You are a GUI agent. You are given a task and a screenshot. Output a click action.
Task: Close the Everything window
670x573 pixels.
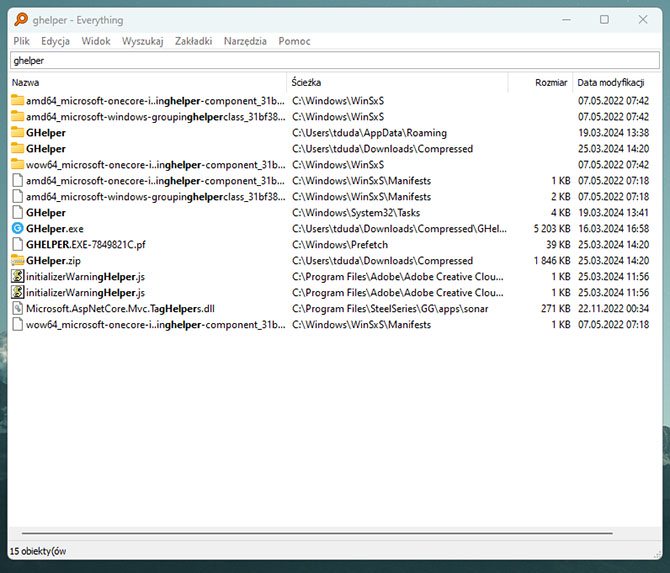643,20
